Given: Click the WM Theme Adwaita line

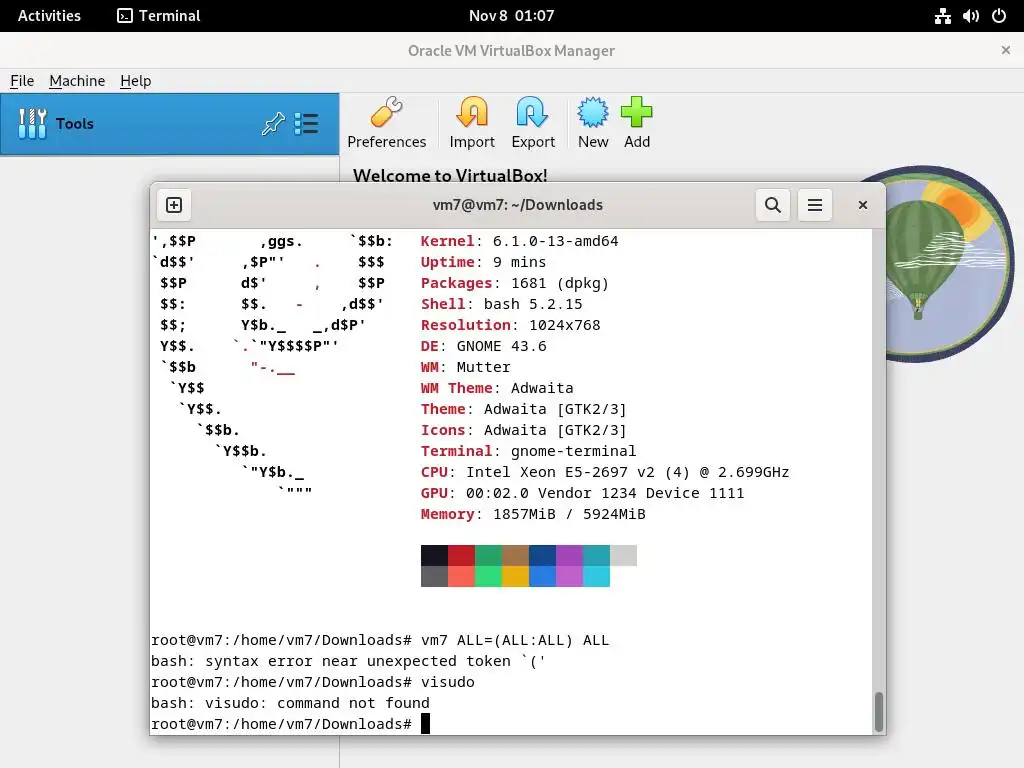Looking at the screenshot, I should [x=497, y=388].
